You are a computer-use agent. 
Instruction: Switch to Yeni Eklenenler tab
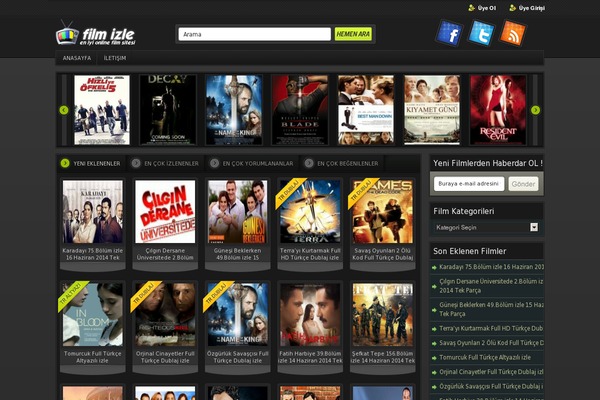(91, 163)
